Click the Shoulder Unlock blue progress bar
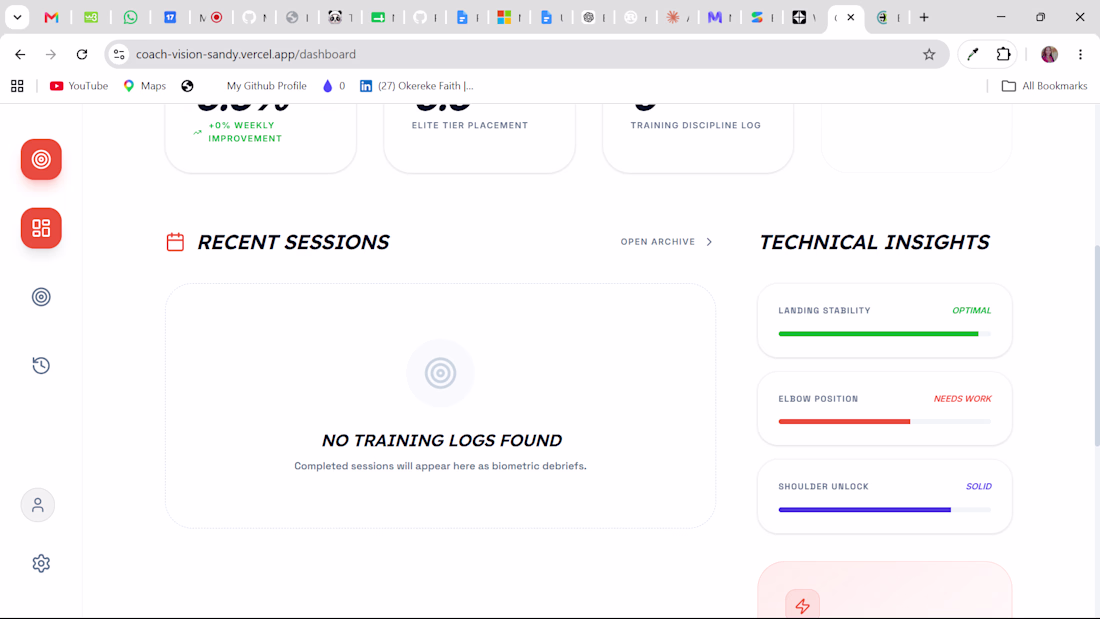Viewport: 1100px width, 619px height. [x=865, y=510]
